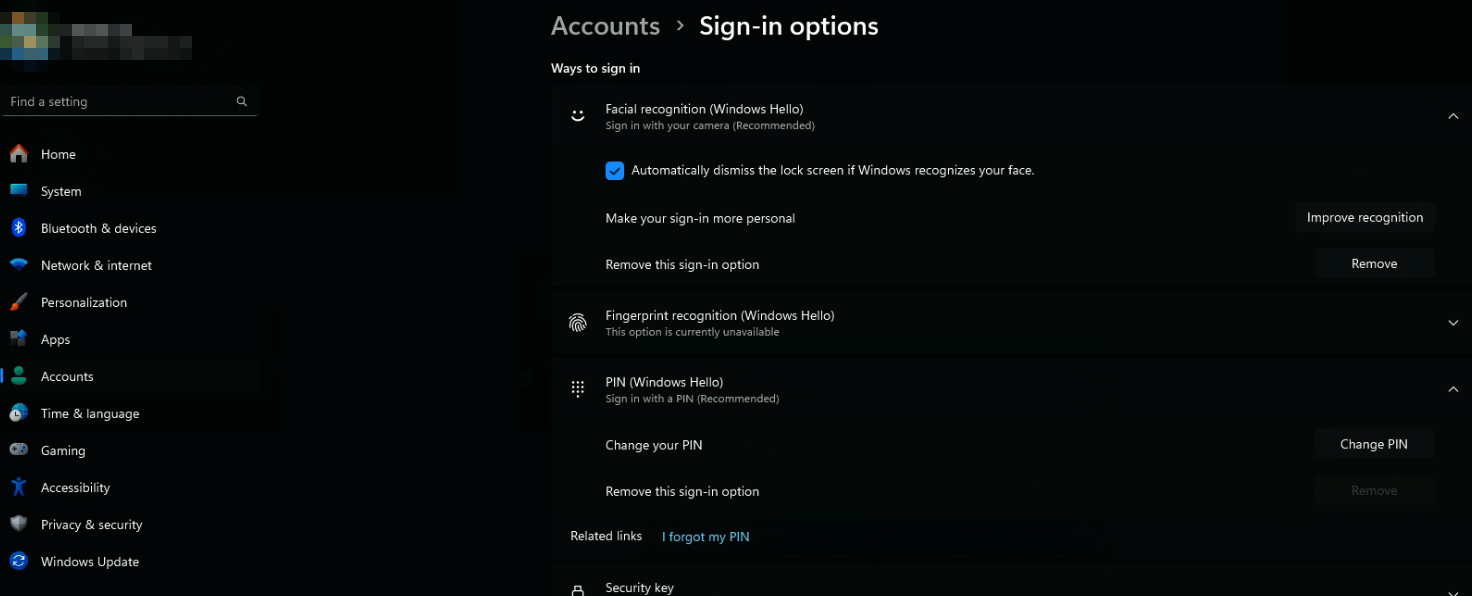Collapse the Facial recognition section chevron
This screenshot has height=596, width=1472.
[x=1453, y=116]
